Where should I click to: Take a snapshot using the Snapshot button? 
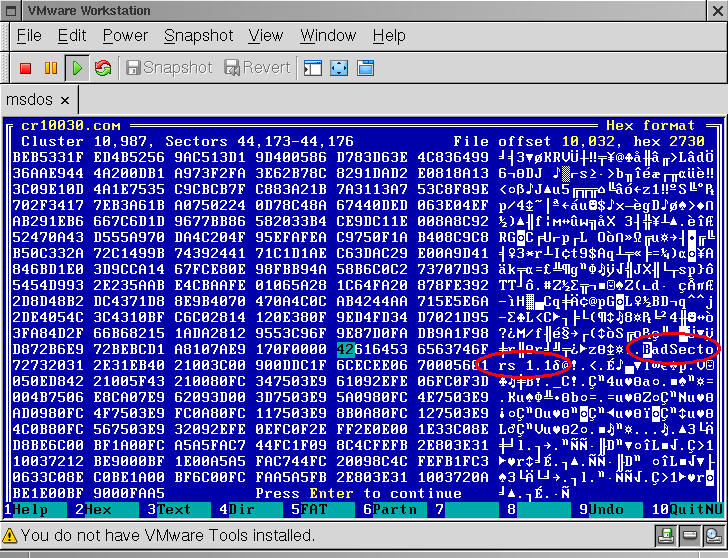pos(169,68)
